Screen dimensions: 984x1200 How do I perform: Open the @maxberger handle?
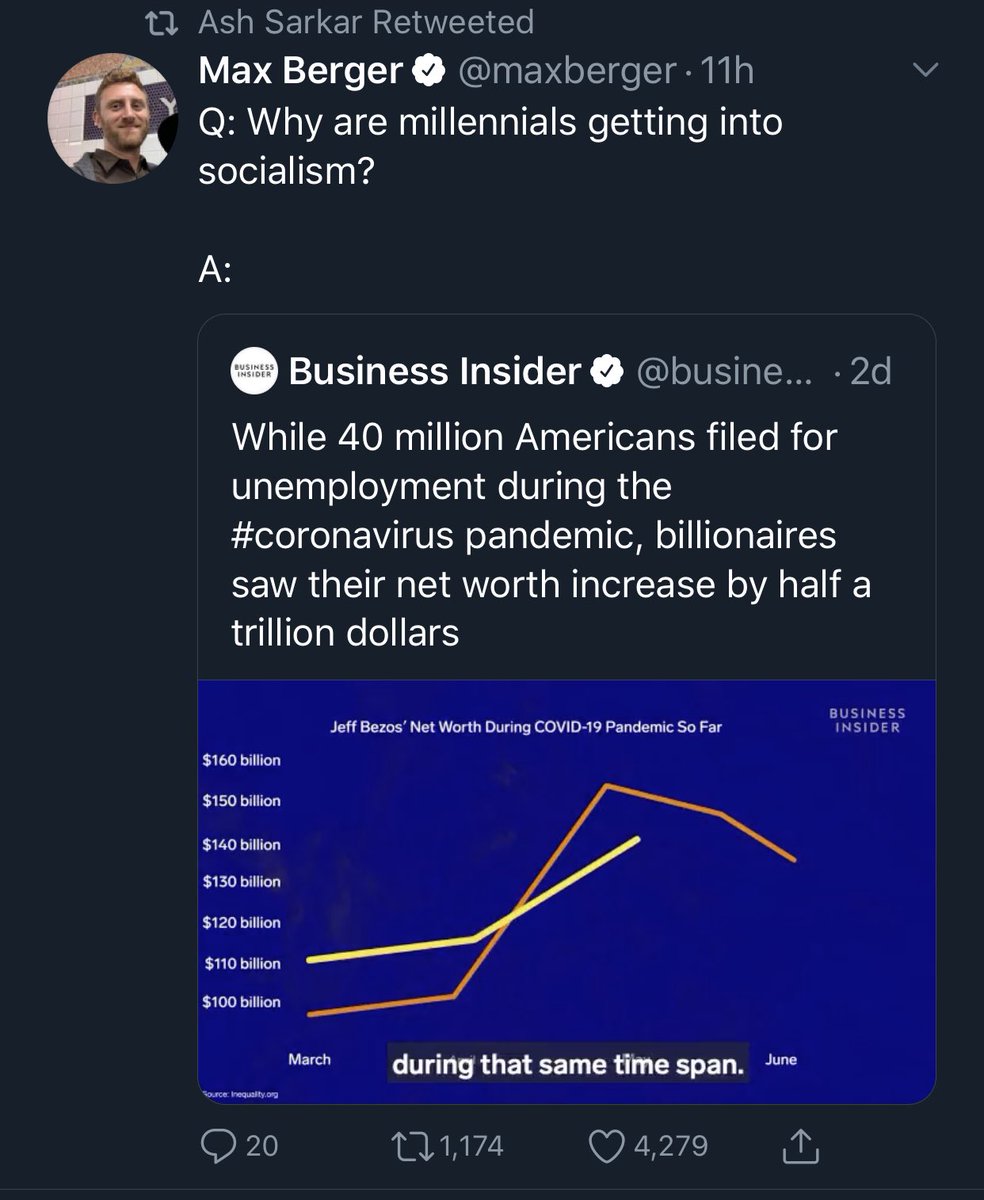click(566, 70)
